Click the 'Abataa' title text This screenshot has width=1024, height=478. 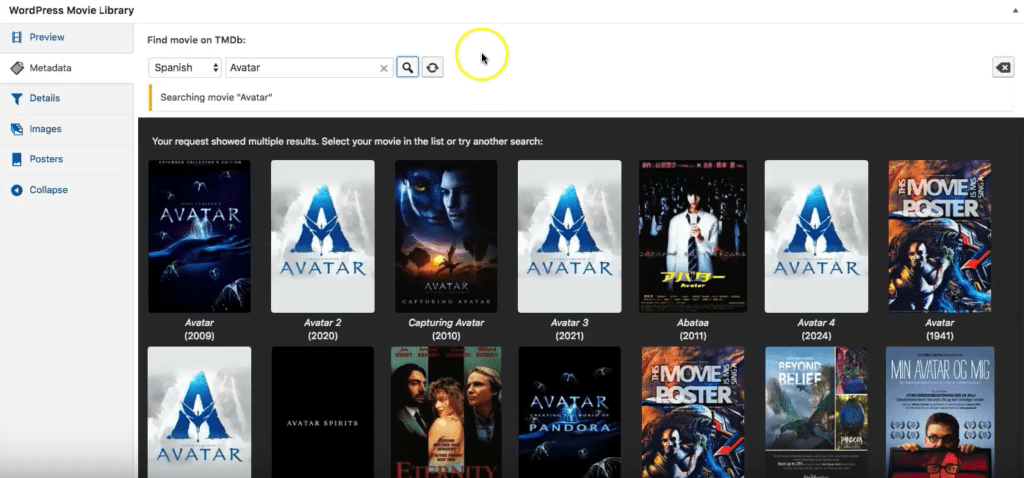(x=693, y=323)
